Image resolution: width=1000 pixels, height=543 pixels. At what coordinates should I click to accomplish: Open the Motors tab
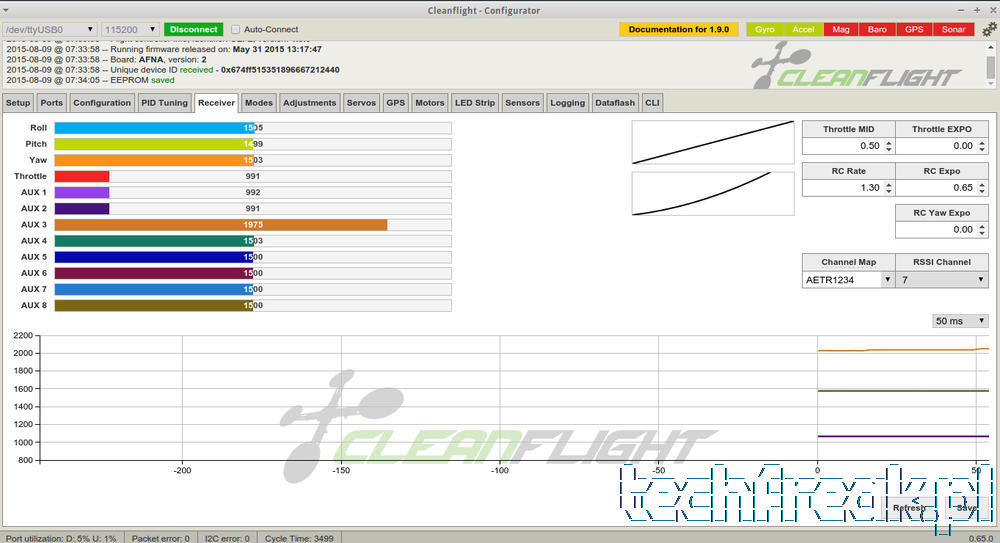tap(430, 103)
